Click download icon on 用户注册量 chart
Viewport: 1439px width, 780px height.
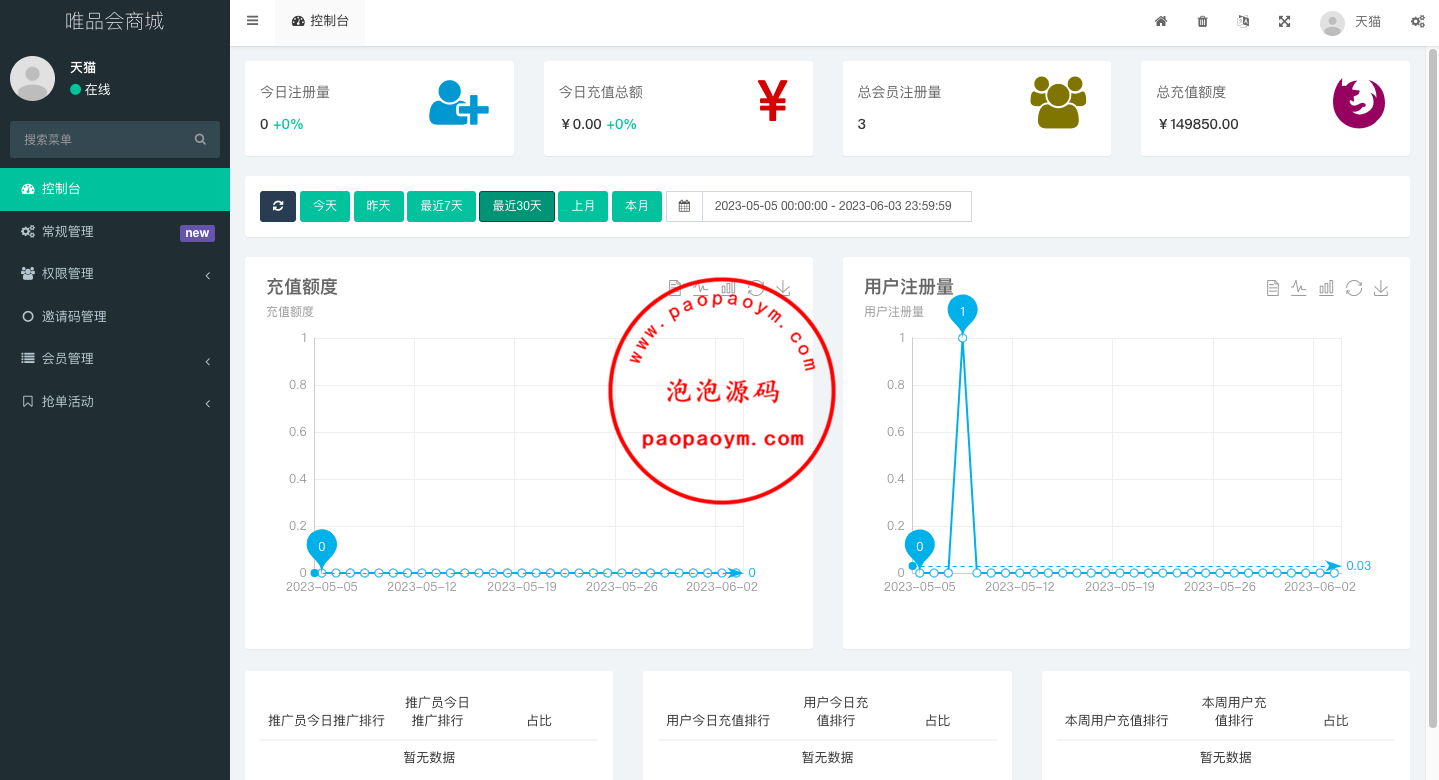point(1381,288)
